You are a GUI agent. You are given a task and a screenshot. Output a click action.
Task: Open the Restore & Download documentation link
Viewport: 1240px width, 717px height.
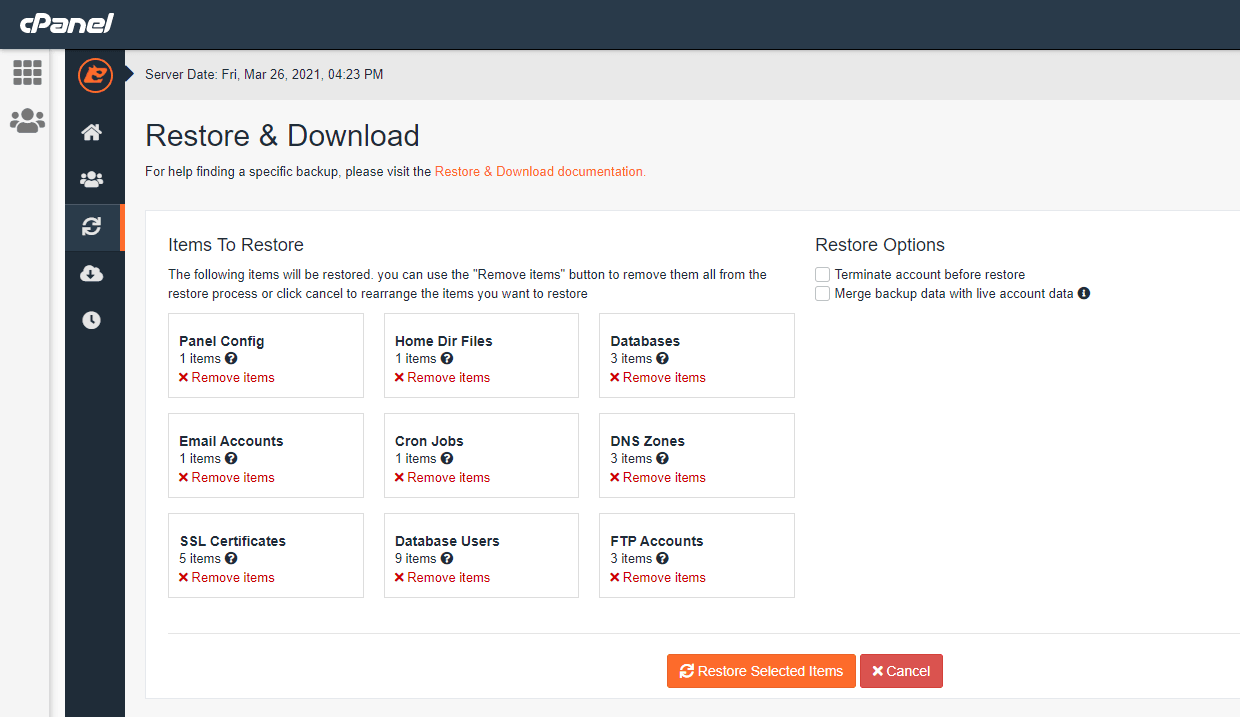[x=540, y=172]
